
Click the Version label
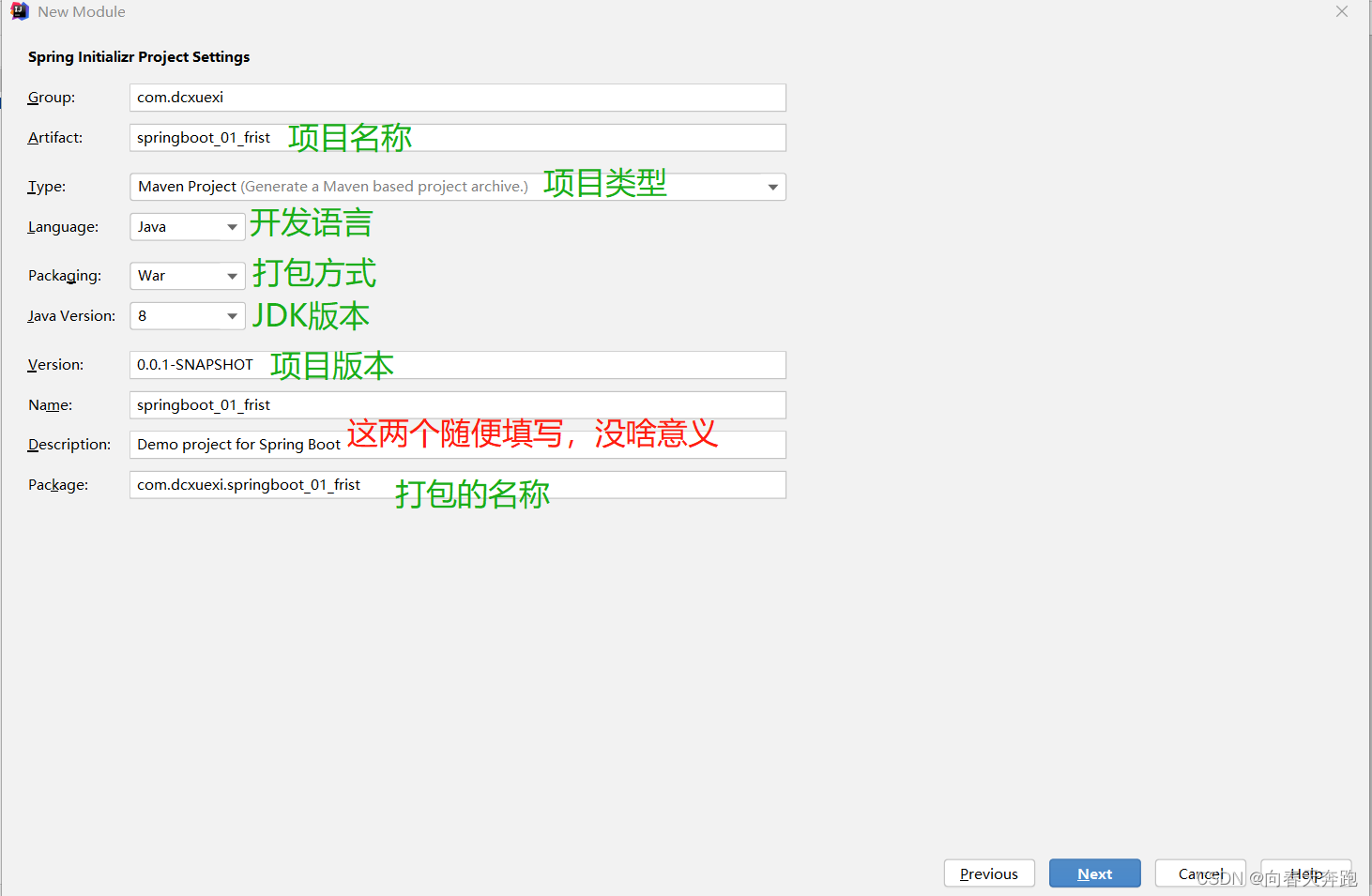tap(55, 365)
